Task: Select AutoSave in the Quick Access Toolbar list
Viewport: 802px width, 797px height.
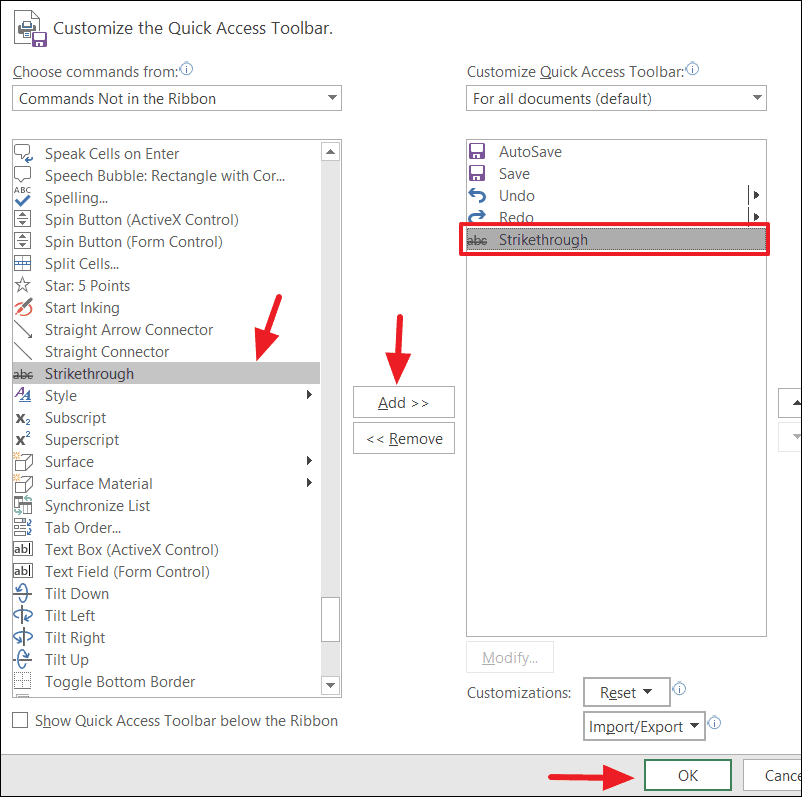Action: [528, 151]
